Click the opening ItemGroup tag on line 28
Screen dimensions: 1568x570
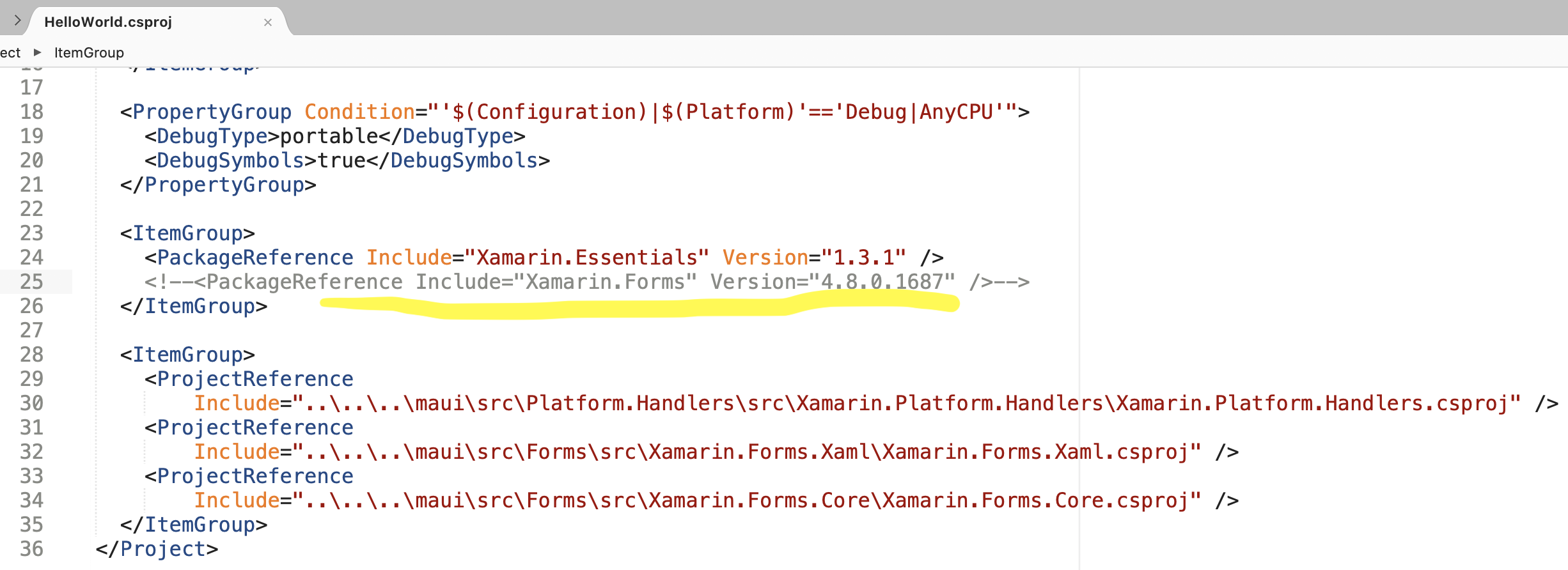click(x=187, y=355)
